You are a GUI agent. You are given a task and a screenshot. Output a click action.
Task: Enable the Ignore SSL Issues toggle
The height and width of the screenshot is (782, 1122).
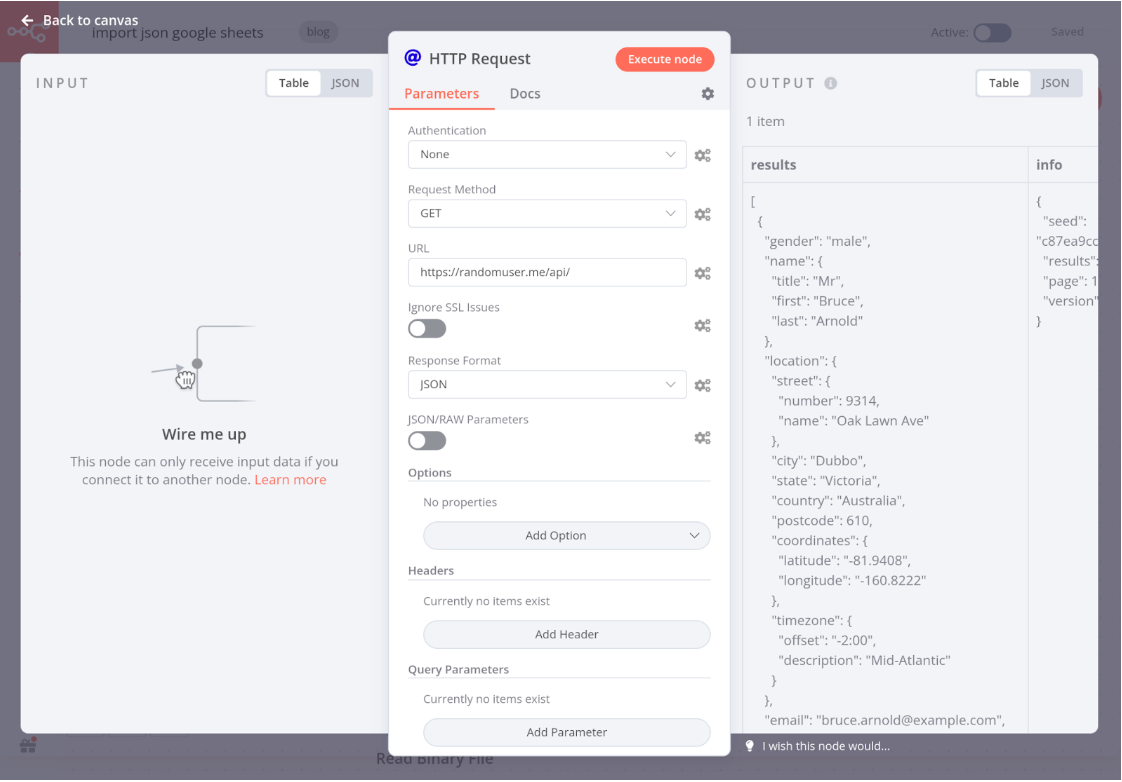pos(427,328)
